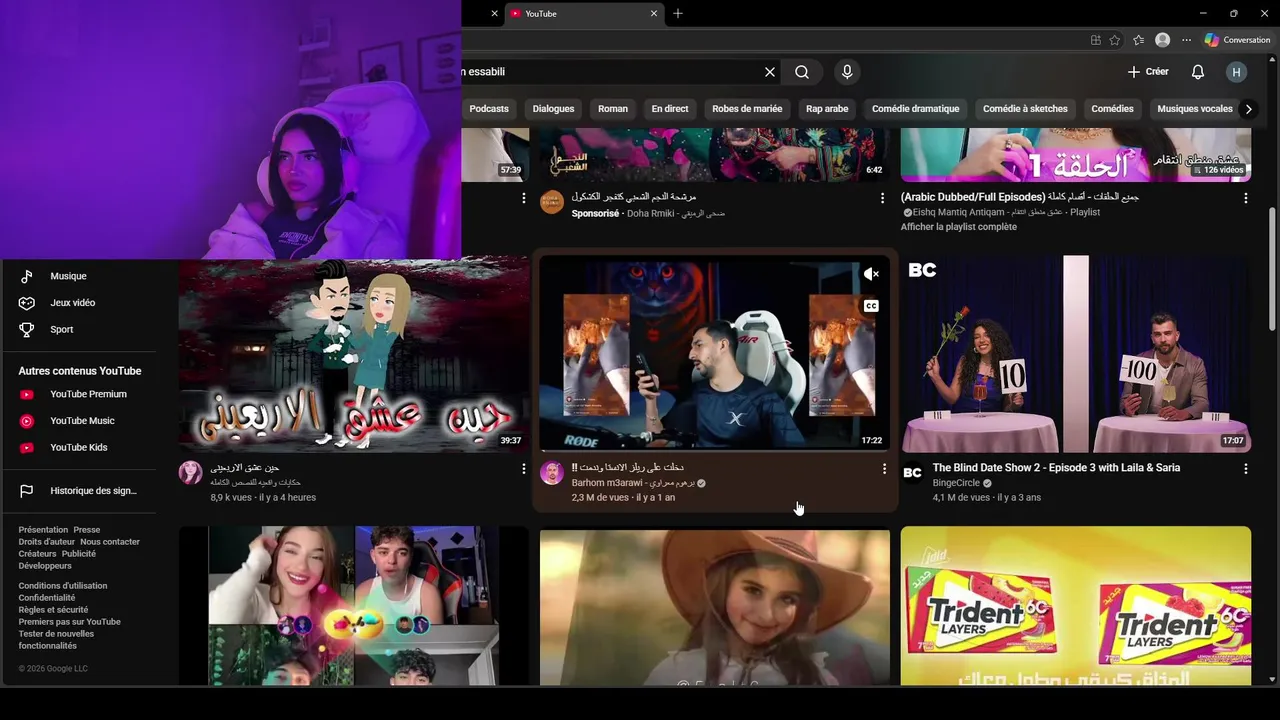Open the browser Conversation button
This screenshot has width=1280, height=720.
coord(1238,40)
